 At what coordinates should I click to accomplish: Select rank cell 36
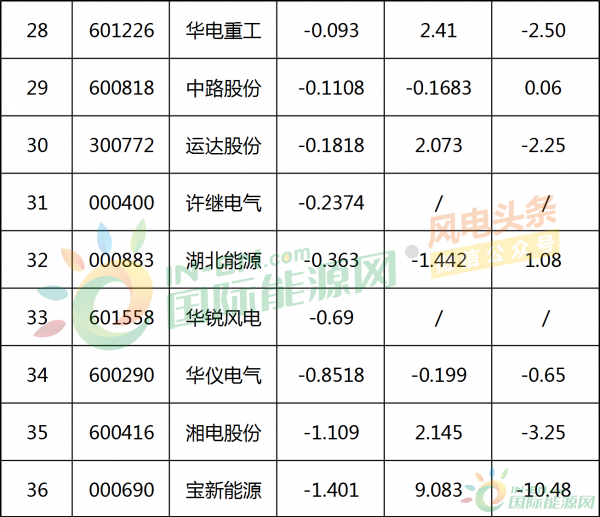pyautogui.click(x=37, y=490)
